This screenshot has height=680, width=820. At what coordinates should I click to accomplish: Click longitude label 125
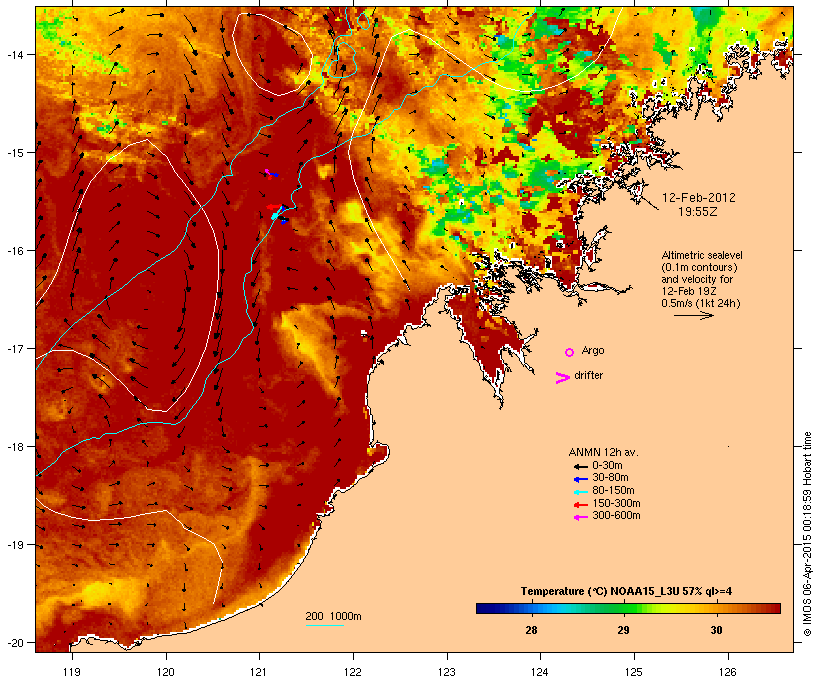(x=634, y=672)
